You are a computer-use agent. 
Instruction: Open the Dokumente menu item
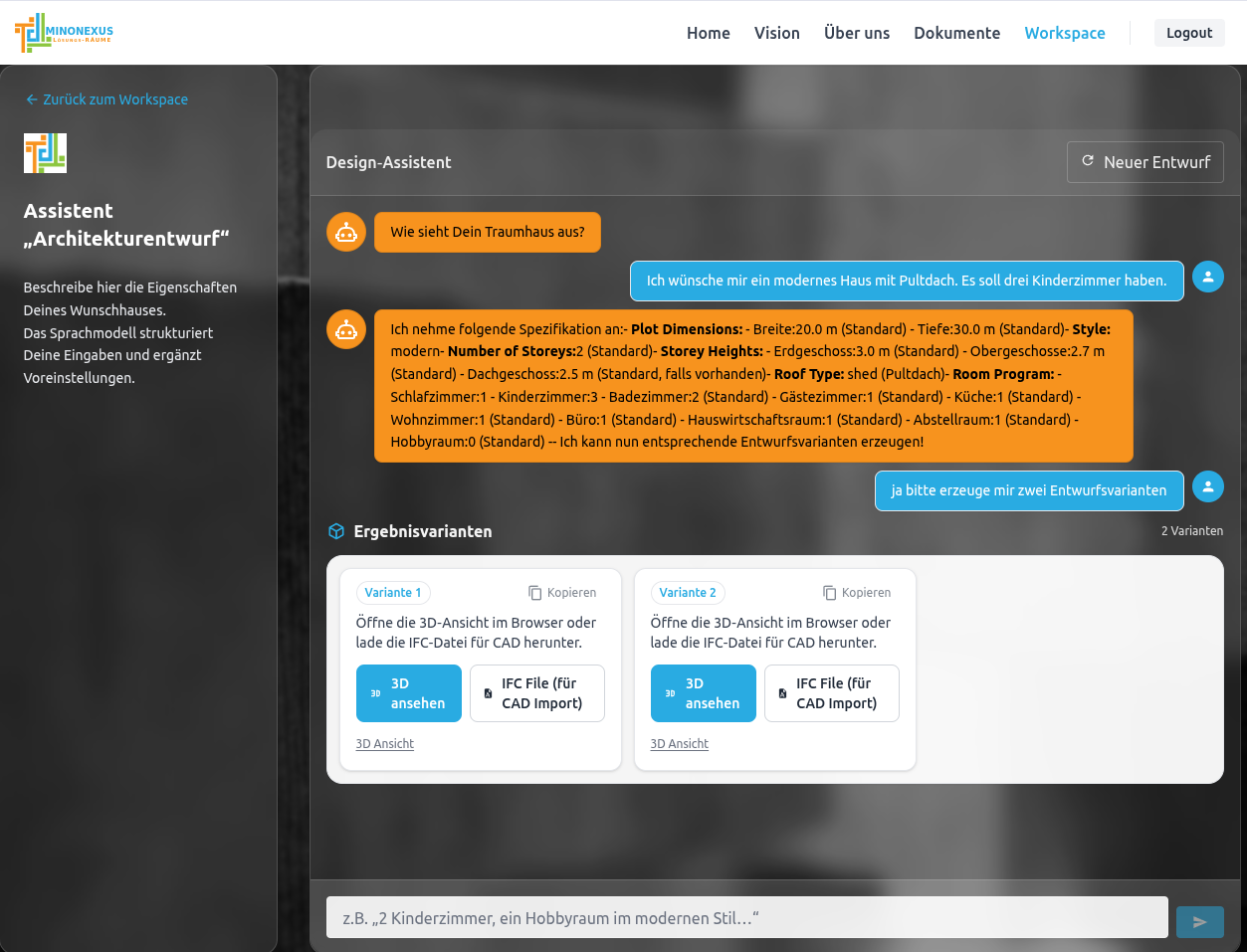pyautogui.click(x=956, y=33)
